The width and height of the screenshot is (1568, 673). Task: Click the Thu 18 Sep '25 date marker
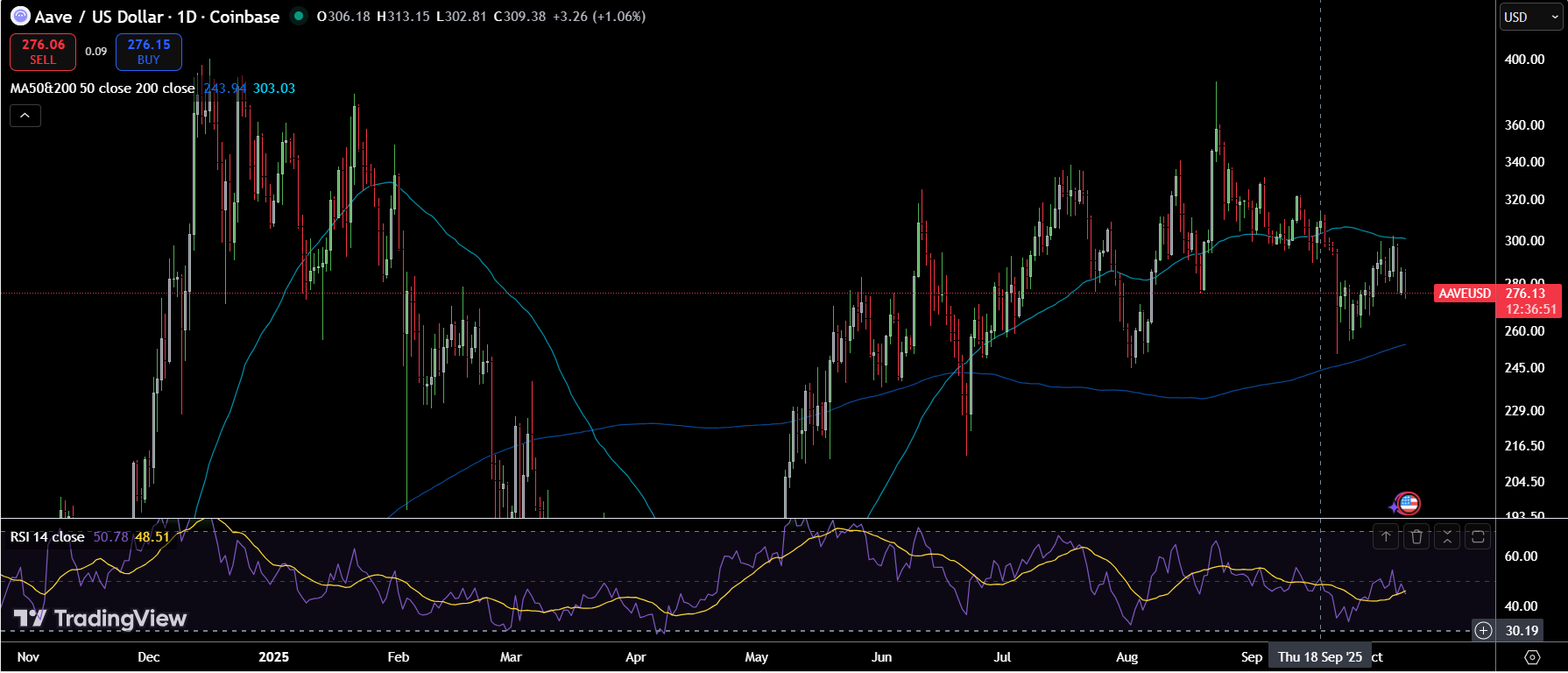point(1320,657)
